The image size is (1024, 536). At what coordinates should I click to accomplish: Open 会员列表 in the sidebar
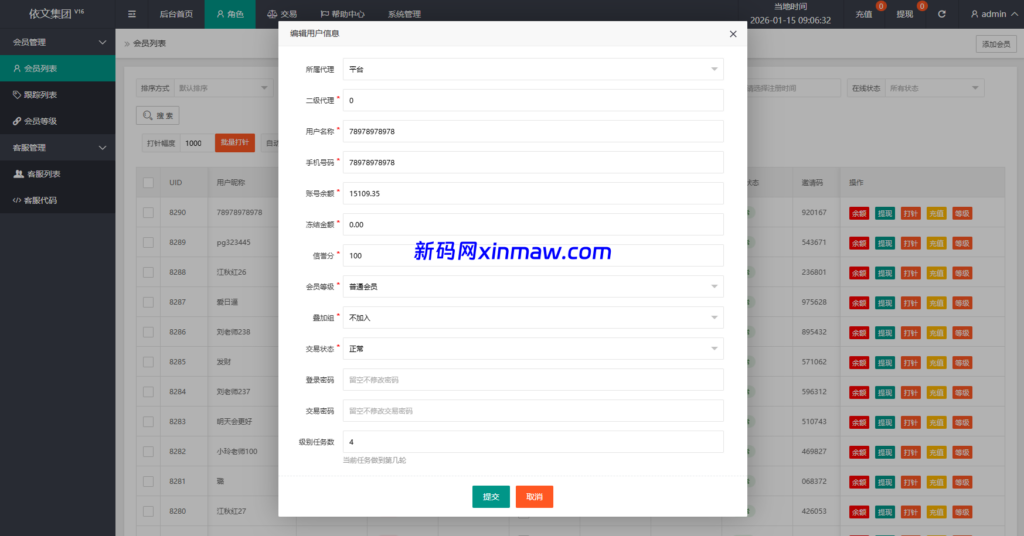tap(57, 68)
